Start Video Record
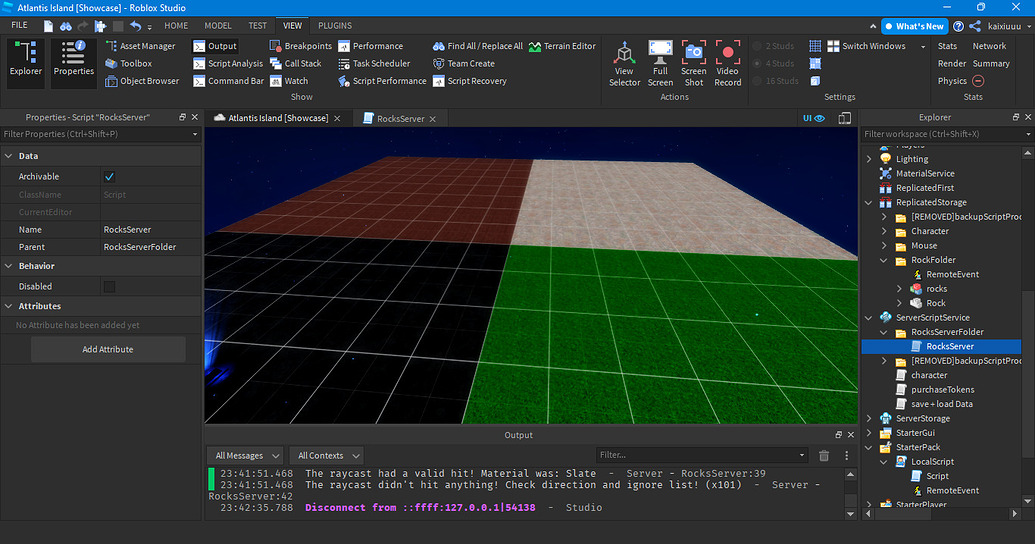Screen dimensions: 1035x544 [727, 63]
